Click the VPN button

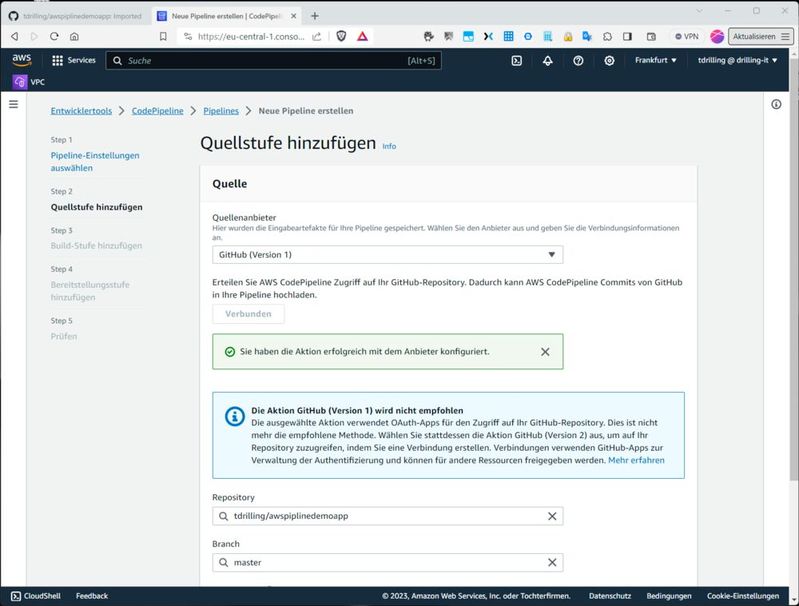pyautogui.click(x=686, y=36)
